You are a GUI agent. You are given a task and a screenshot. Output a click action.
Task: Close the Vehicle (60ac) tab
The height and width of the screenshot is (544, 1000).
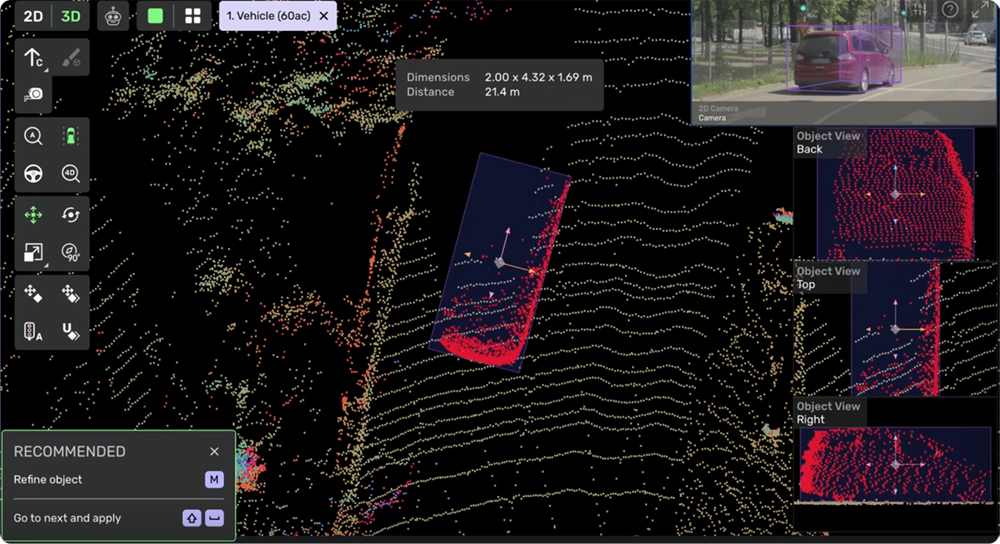coord(323,16)
